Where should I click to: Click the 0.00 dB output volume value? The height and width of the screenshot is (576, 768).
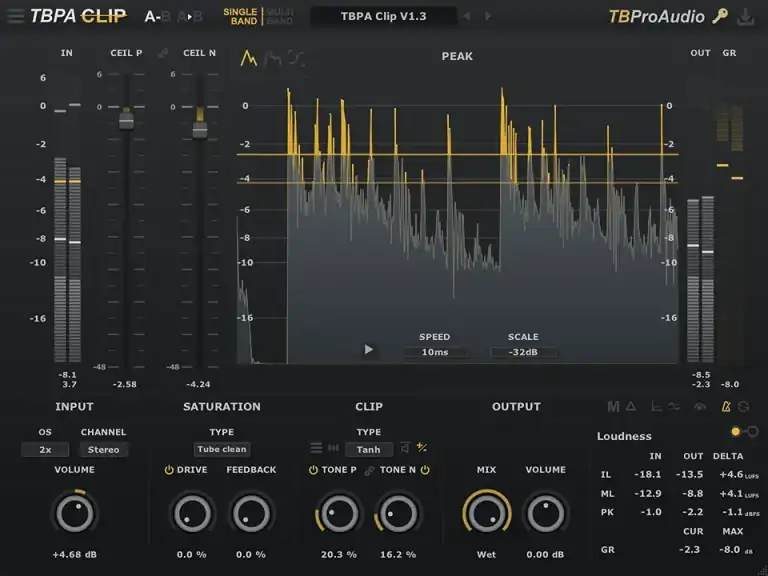click(545, 554)
